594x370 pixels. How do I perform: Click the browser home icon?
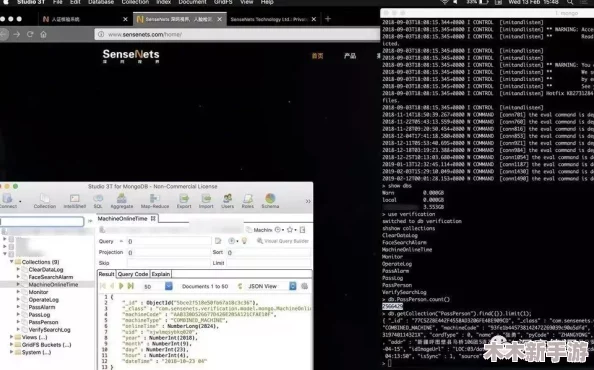coord(44,34)
